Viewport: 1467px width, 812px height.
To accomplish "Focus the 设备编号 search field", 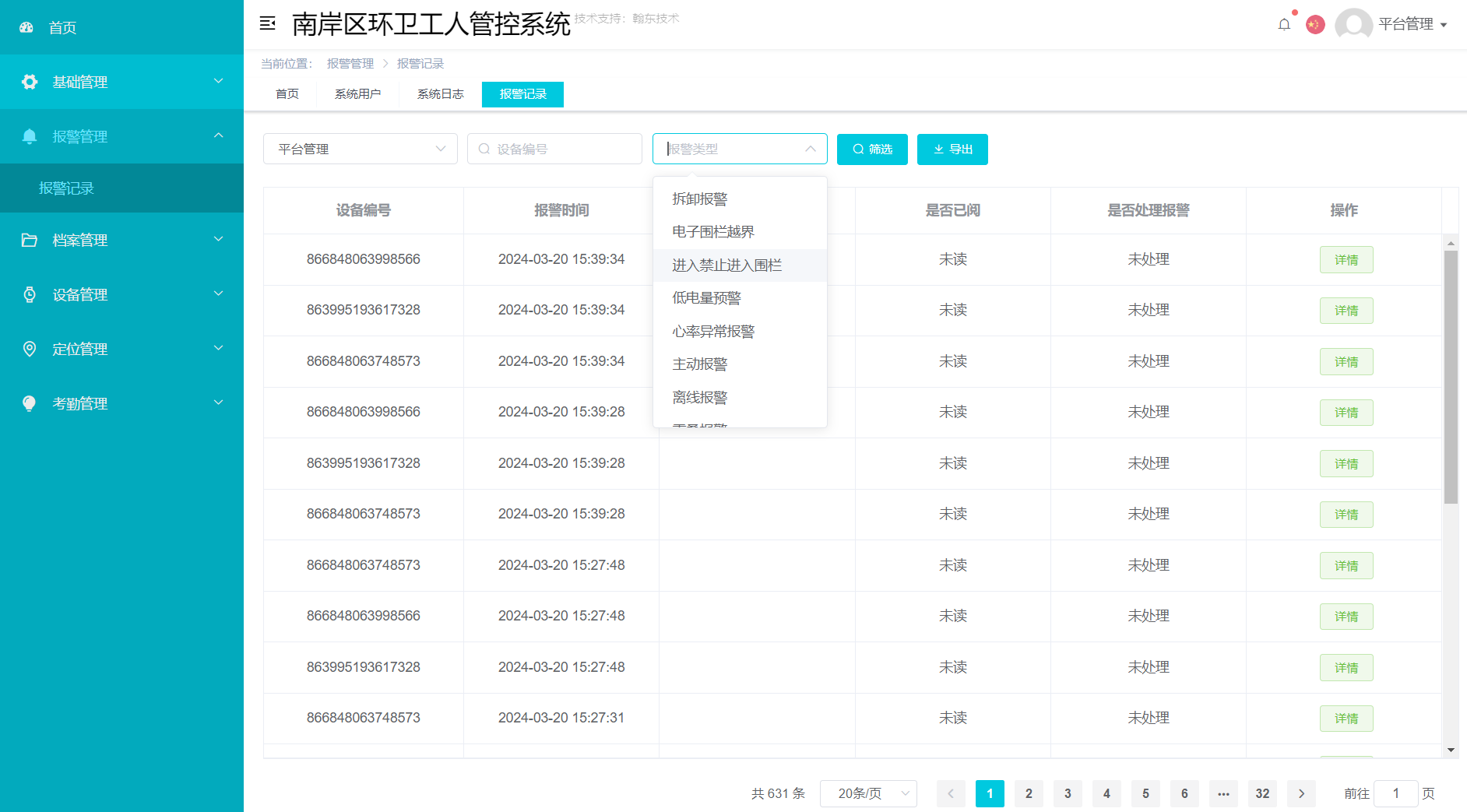I will pos(554,149).
